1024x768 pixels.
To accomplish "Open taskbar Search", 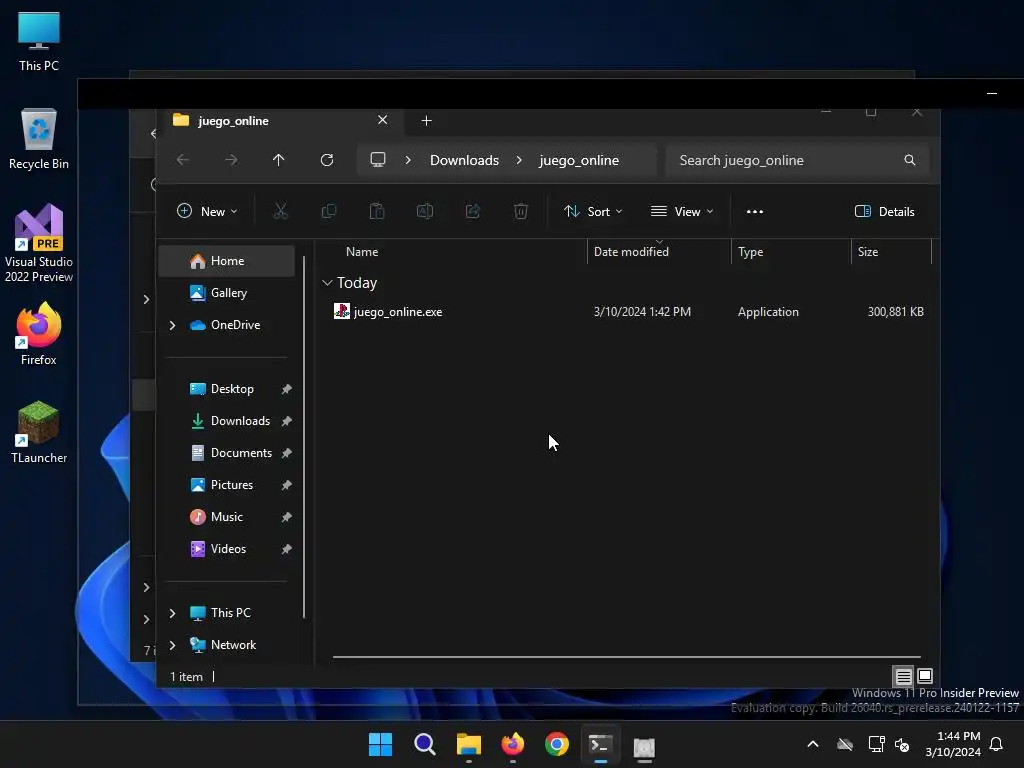I will click(425, 744).
